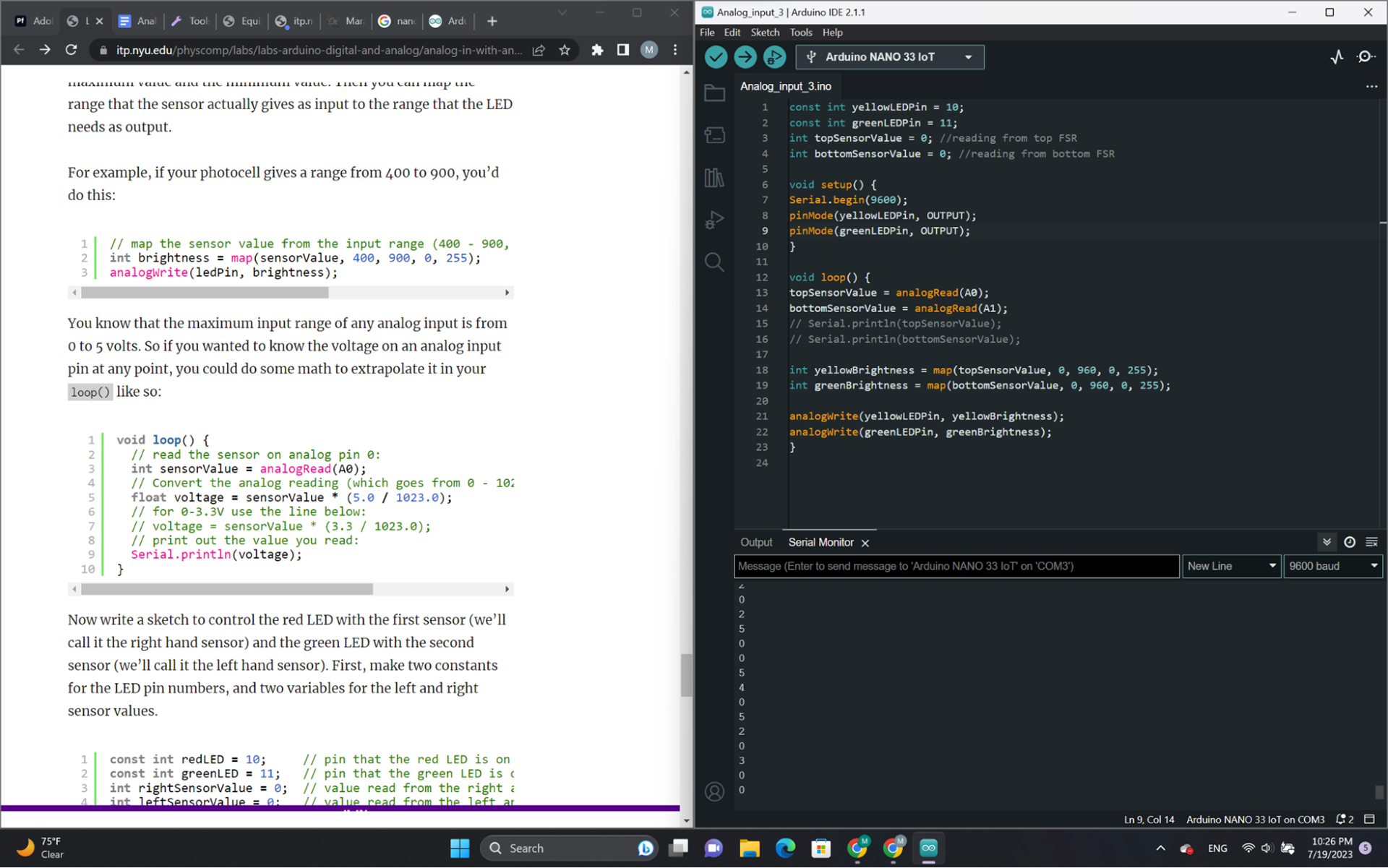
Task: Click Ln 9, Col 14 in the status bar
Action: tap(1149, 820)
